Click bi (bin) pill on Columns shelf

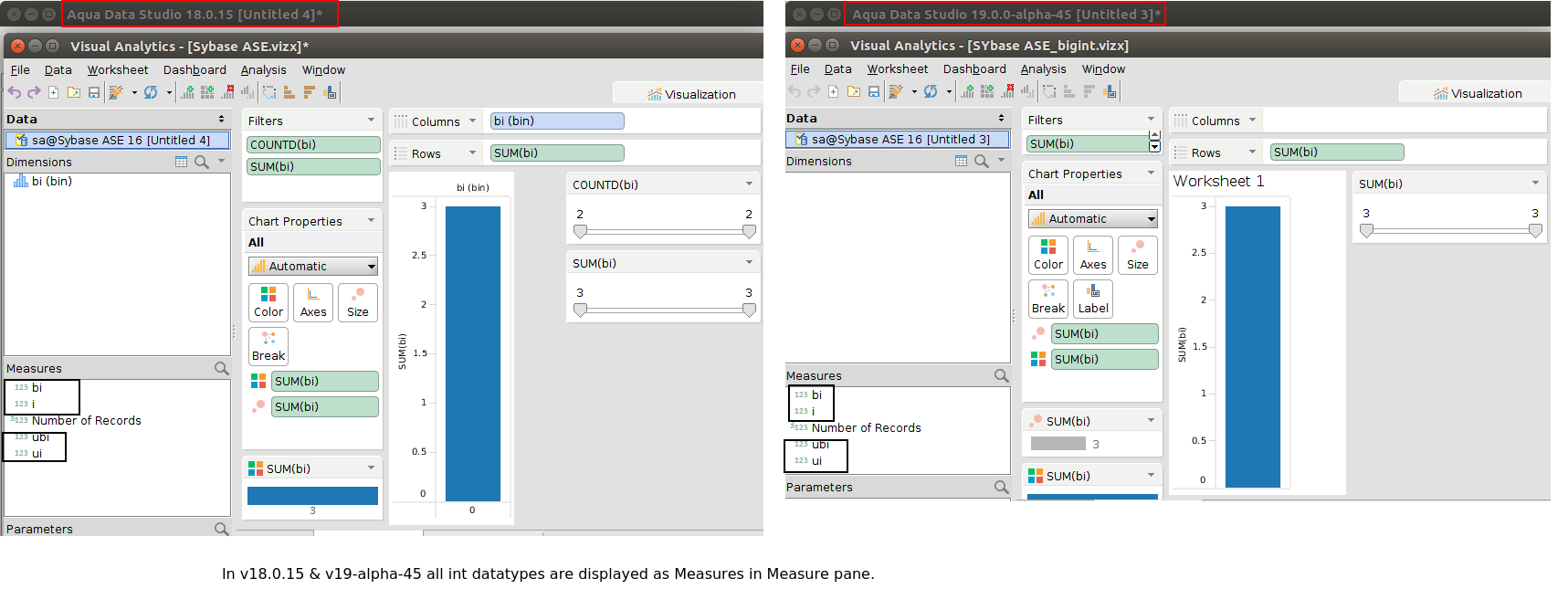coord(557,121)
